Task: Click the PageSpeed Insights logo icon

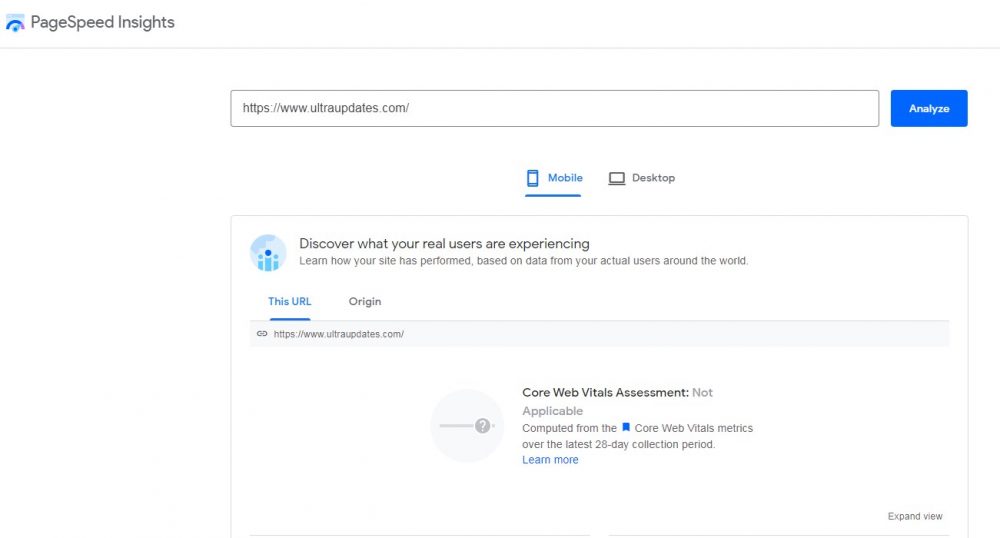Action: coord(15,23)
